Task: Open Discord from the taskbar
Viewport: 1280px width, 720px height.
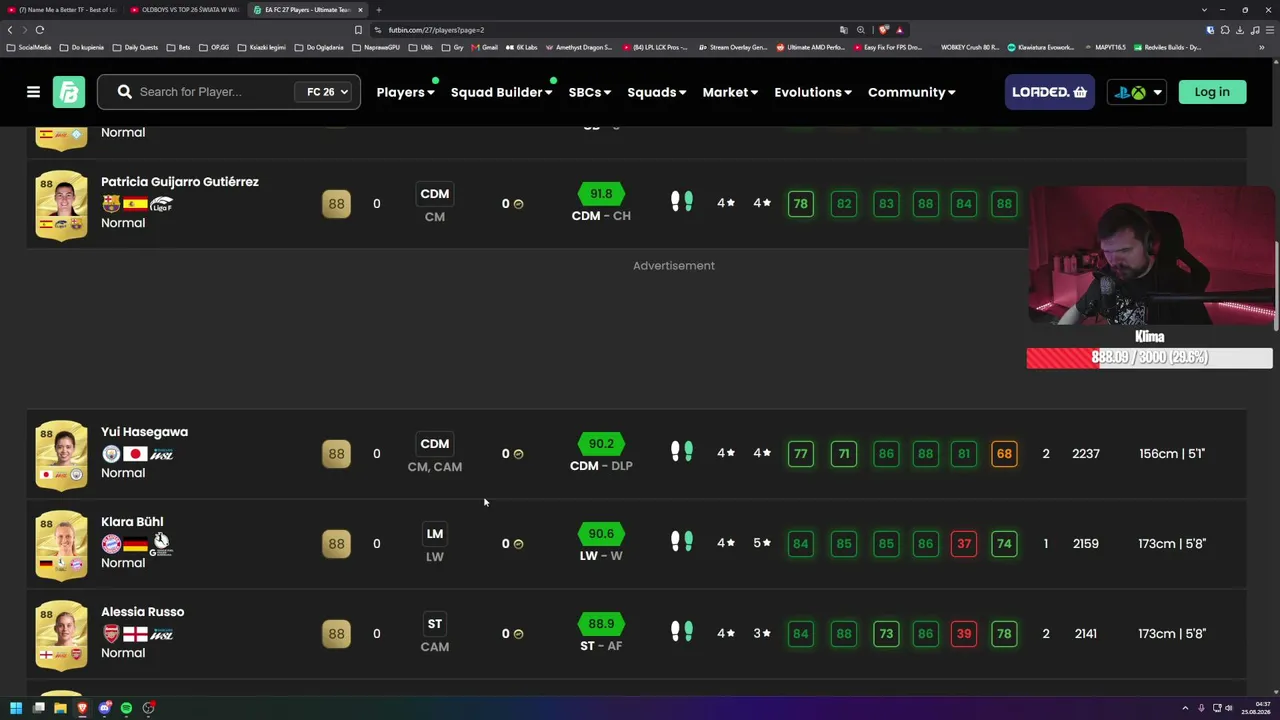Action: (104, 708)
